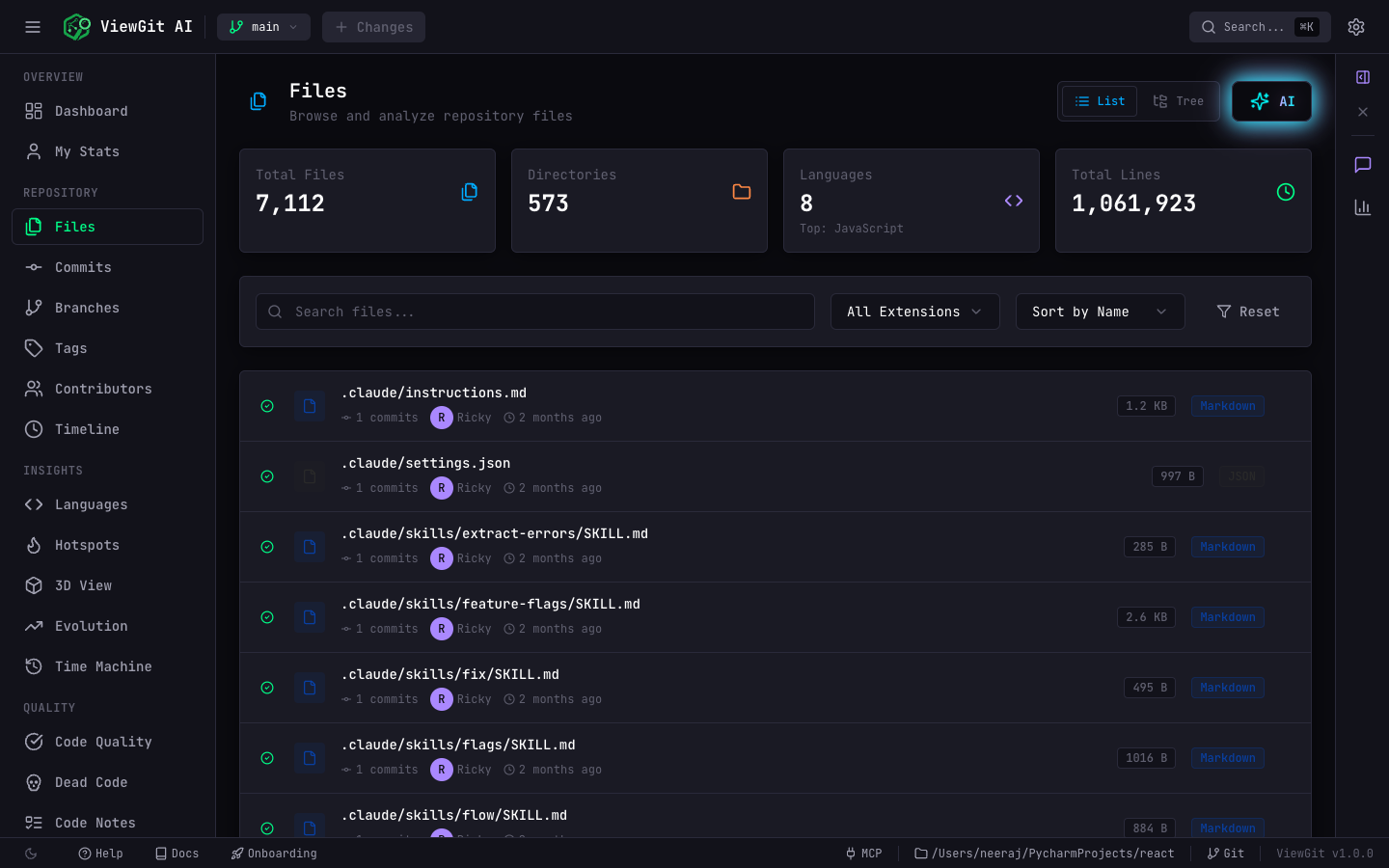Image resolution: width=1389 pixels, height=868 pixels.
Task: Click the Search files input field
Action: 534,312
